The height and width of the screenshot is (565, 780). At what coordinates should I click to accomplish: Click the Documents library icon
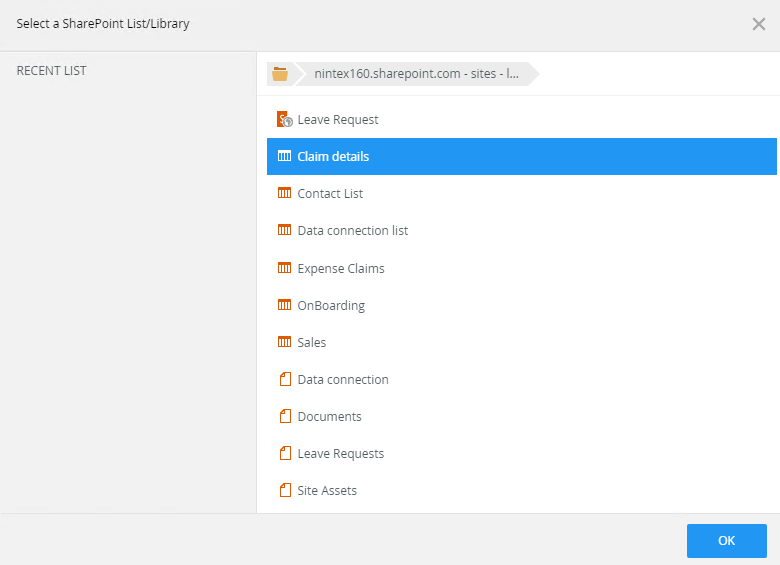284,416
